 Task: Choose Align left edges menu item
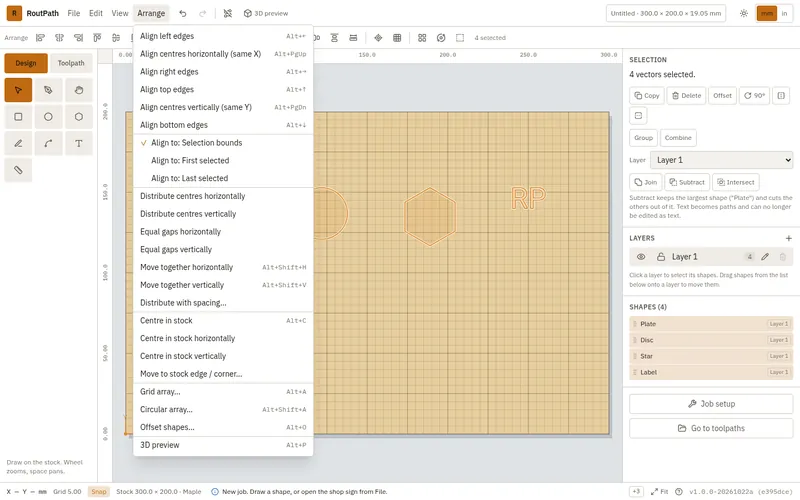pos(223,36)
